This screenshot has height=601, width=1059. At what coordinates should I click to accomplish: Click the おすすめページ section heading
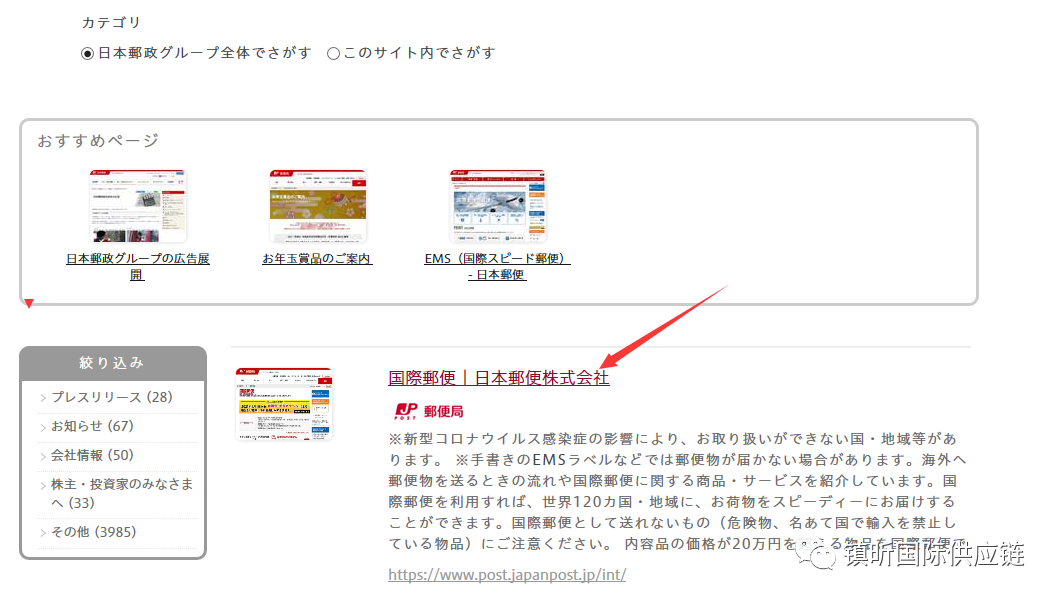[x=99, y=140]
